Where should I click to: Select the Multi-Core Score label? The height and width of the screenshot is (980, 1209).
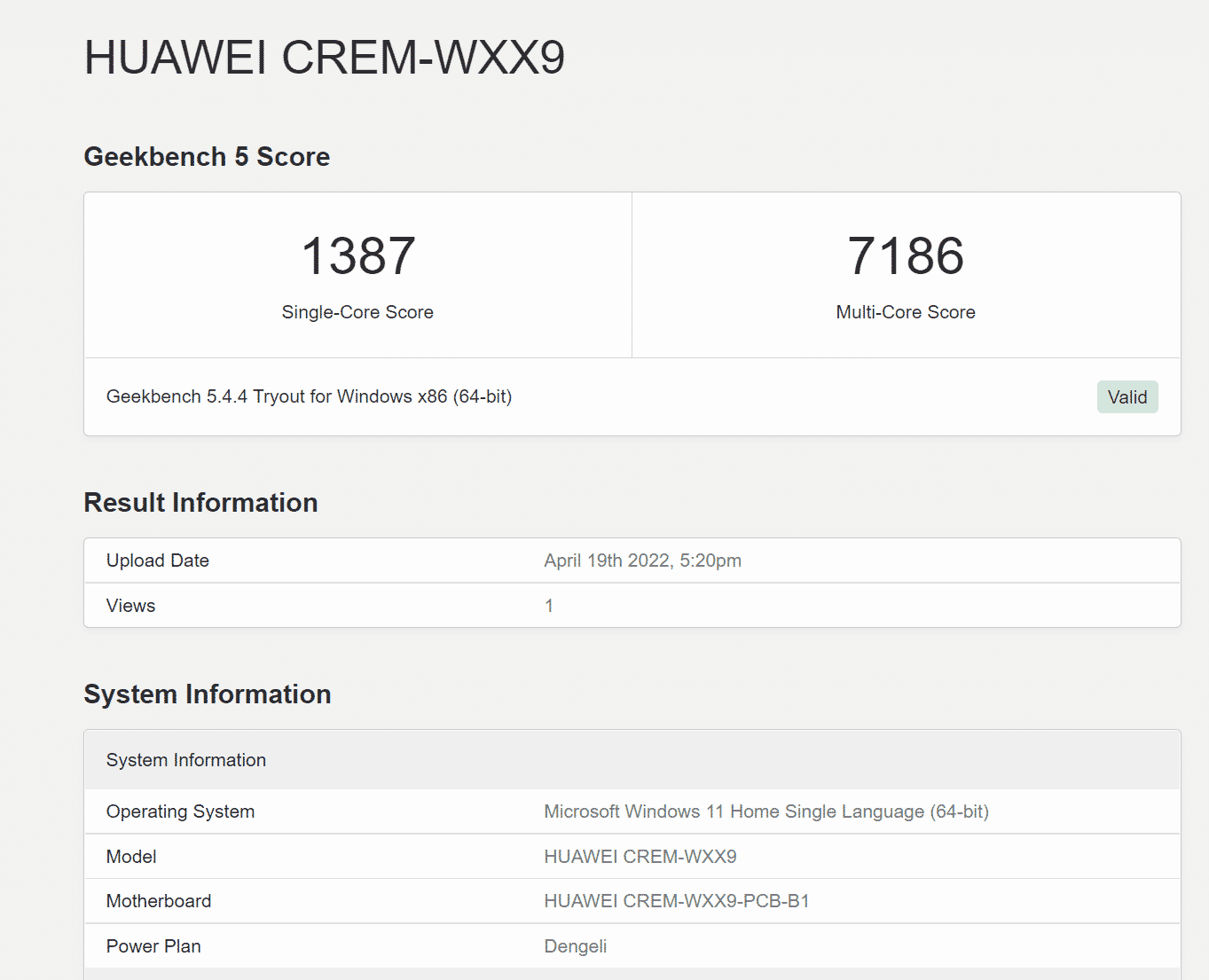click(x=905, y=312)
